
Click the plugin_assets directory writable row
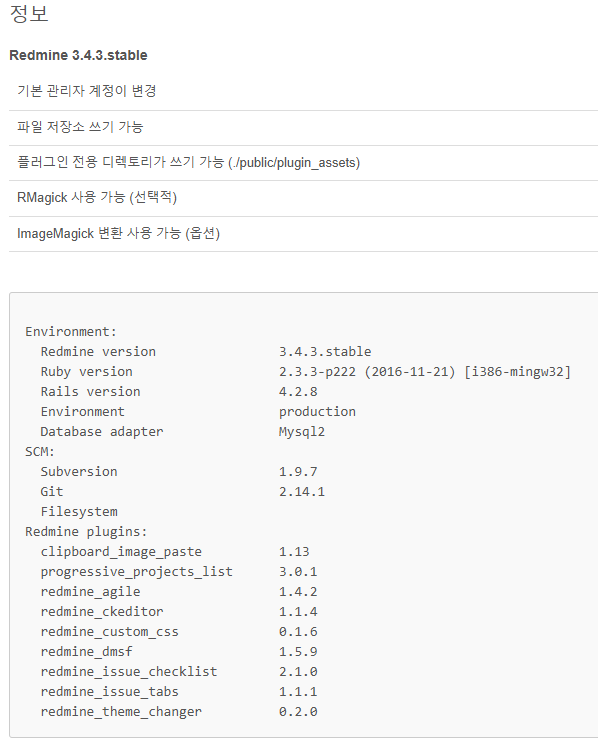pyautogui.click(x=303, y=163)
